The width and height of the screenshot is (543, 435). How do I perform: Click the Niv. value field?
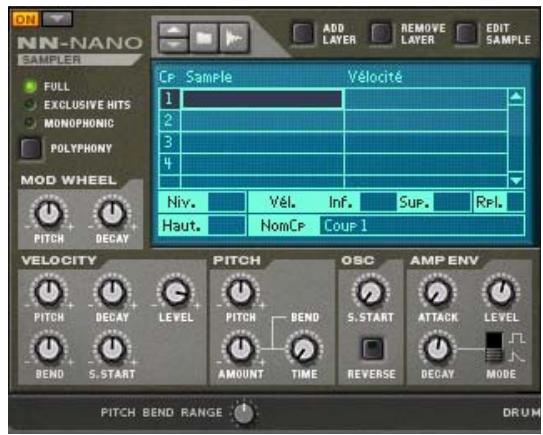(x=226, y=202)
